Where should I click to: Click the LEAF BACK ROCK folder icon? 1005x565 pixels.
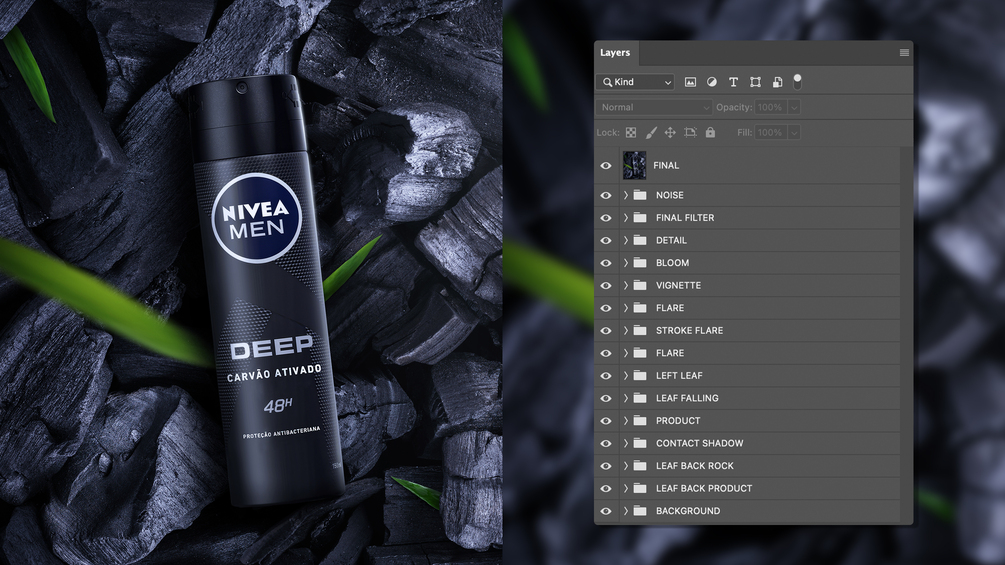[640, 466]
